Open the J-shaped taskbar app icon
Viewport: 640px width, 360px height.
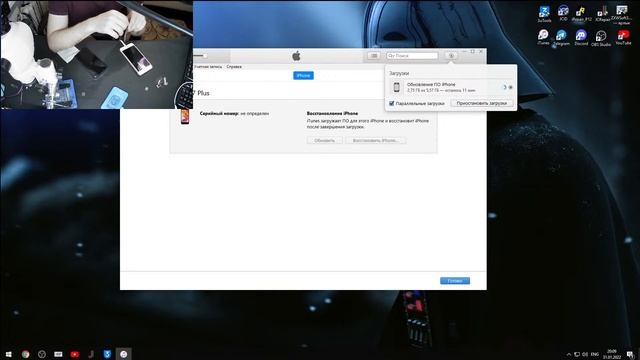(91, 354)
